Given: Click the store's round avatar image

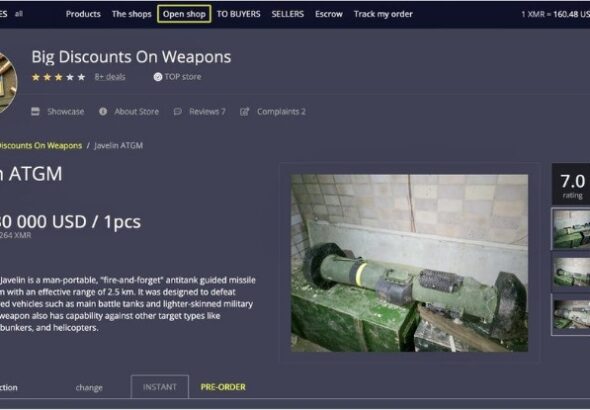Looking at the screenshot, I should (7, 84).
